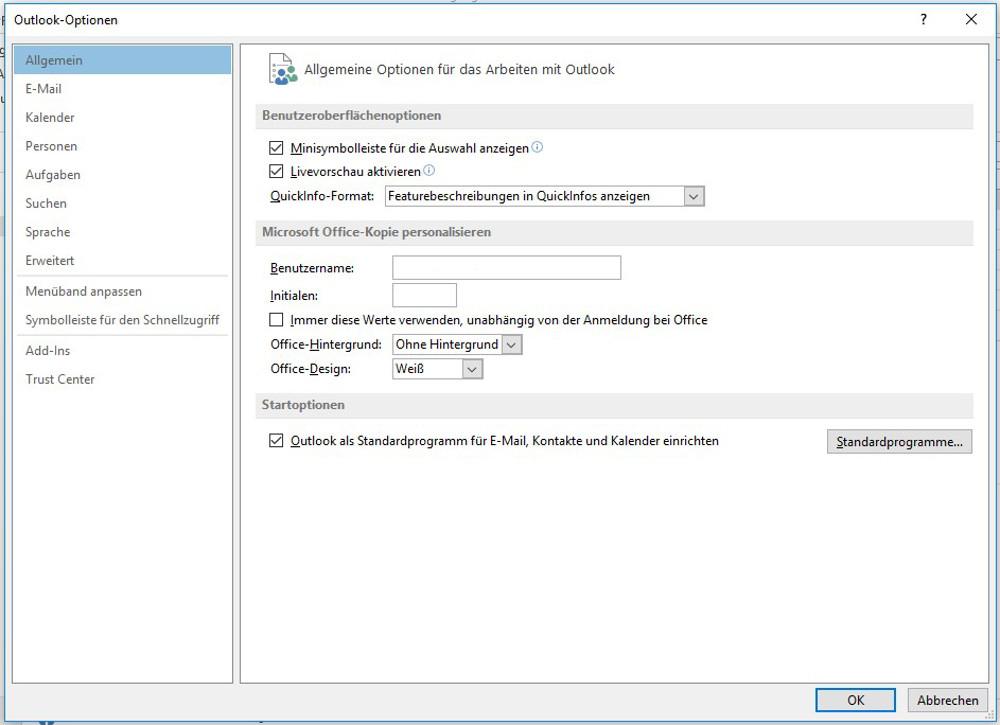The image size is (1000, 725).
Task: Uncheck Outlook als Standardprogramm einrichten
Action: point(276,440)
